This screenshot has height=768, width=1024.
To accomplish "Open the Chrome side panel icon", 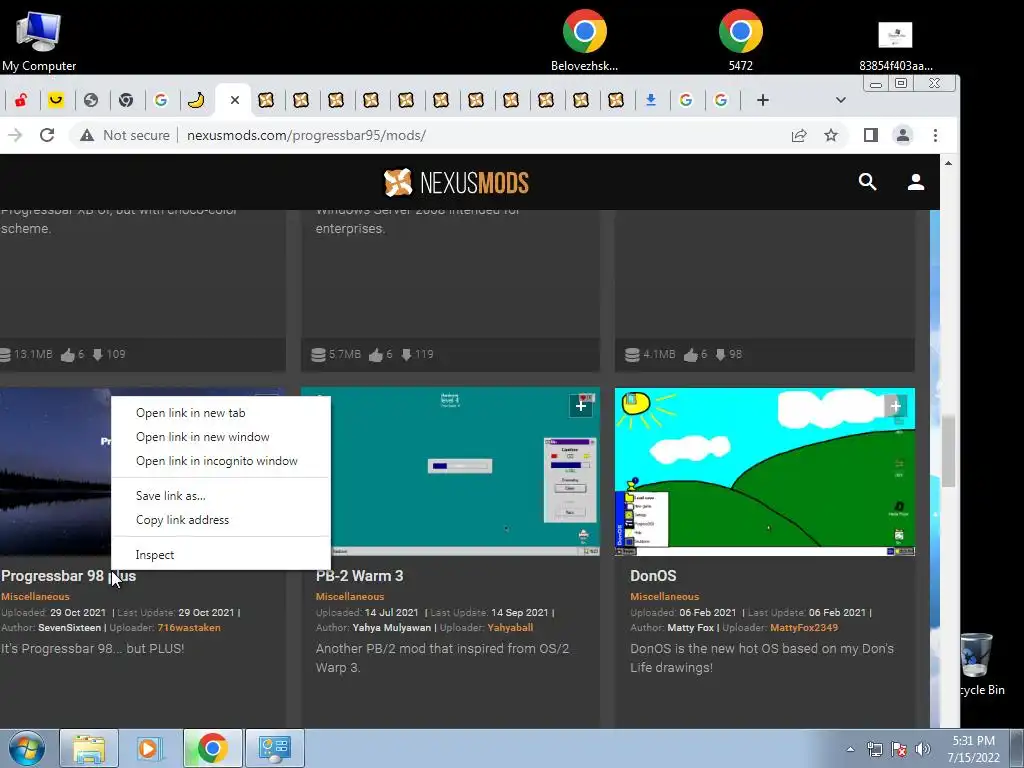I will click(871, 135).
